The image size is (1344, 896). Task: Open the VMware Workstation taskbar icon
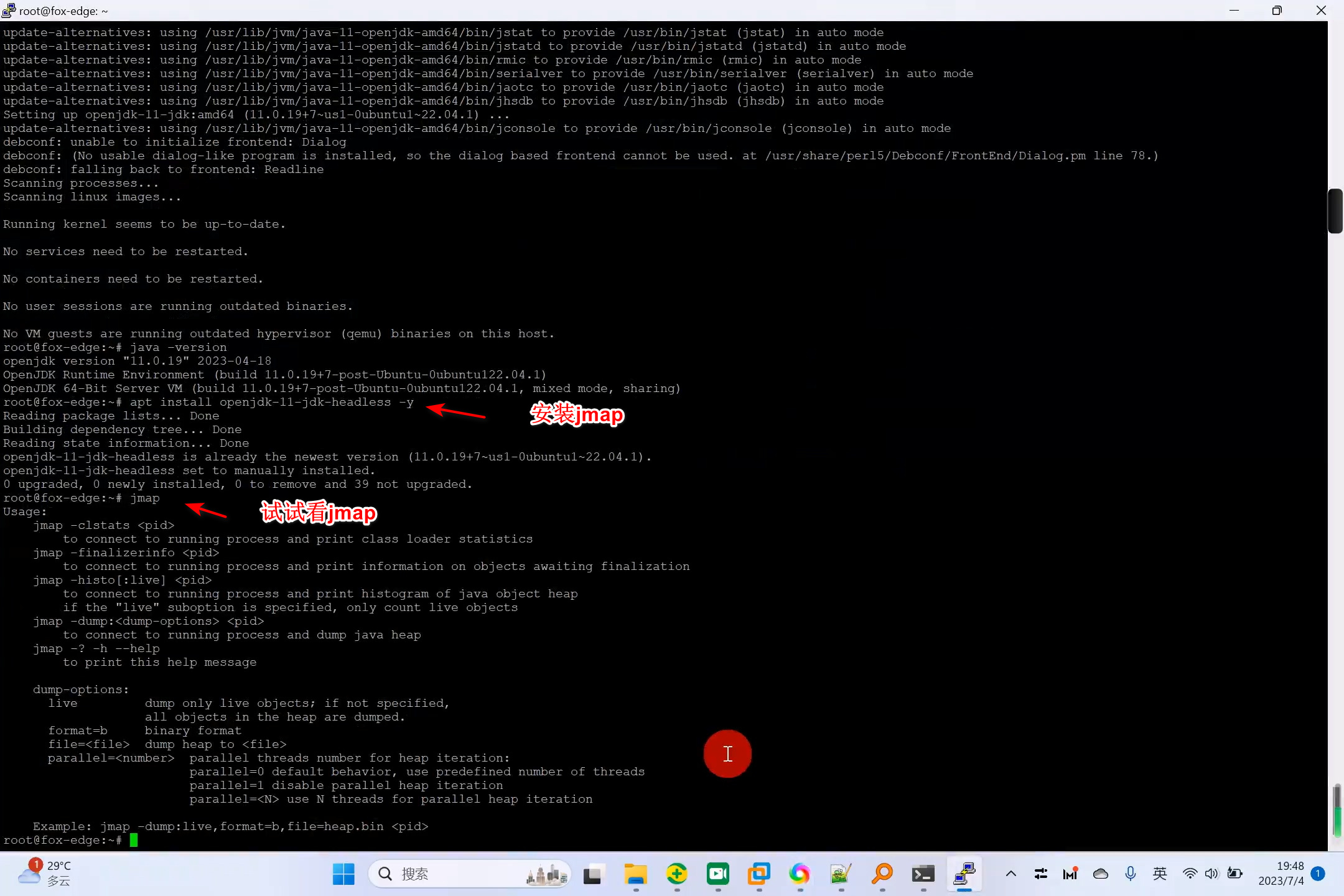tap(758, 874)
